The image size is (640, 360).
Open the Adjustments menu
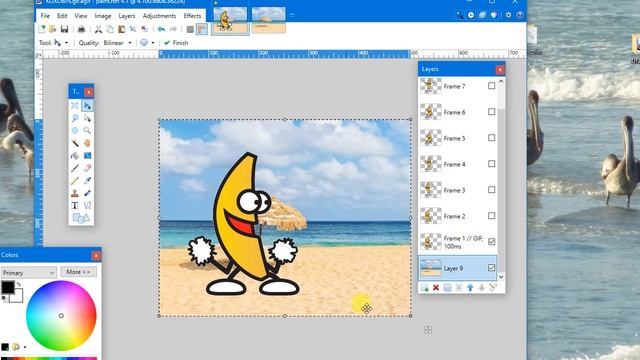click(159, 16)
